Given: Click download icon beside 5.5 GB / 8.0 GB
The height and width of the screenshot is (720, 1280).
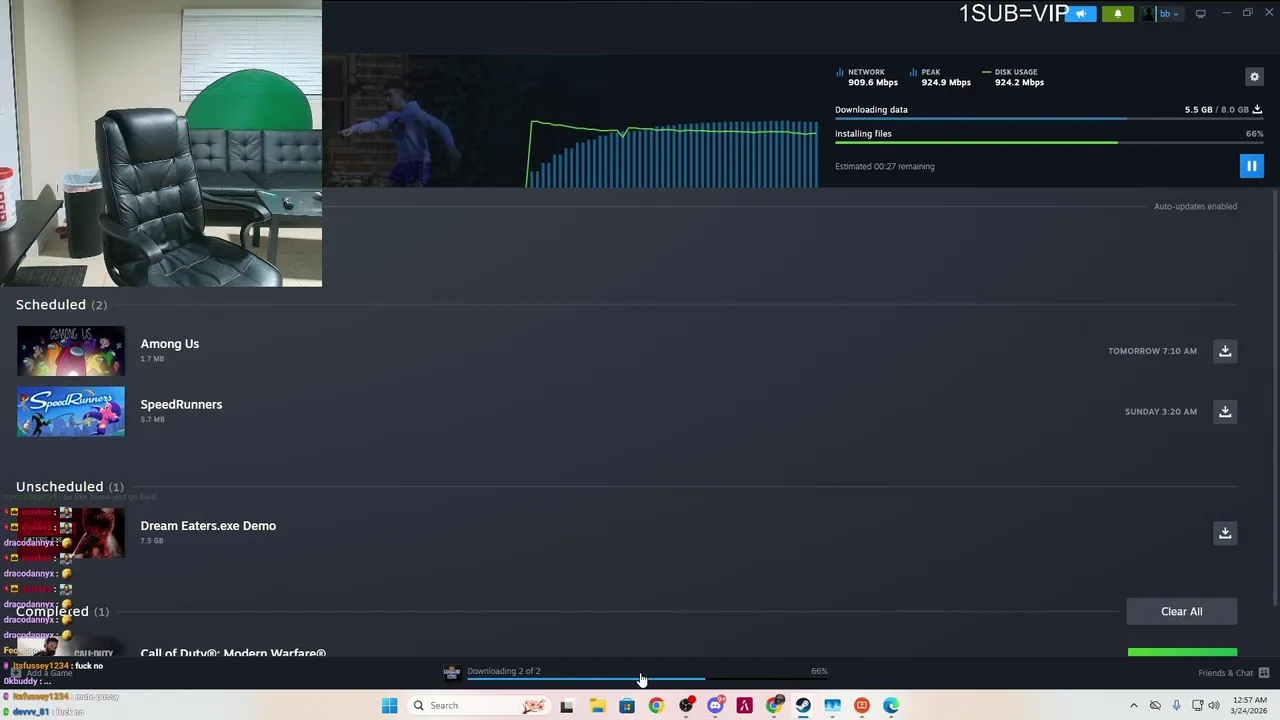Looking at the screenshot, I should click(1257, 109).
